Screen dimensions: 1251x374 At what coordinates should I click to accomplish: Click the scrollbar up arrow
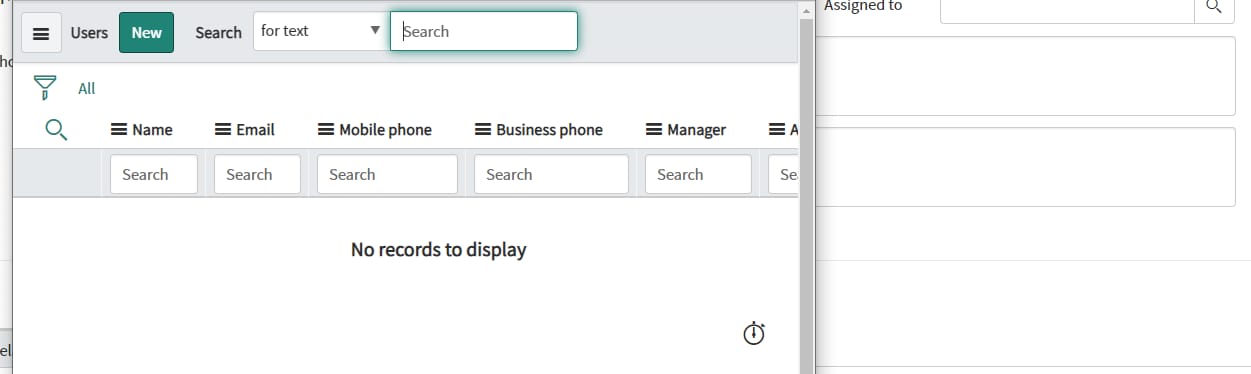click(x=806, y=9)
